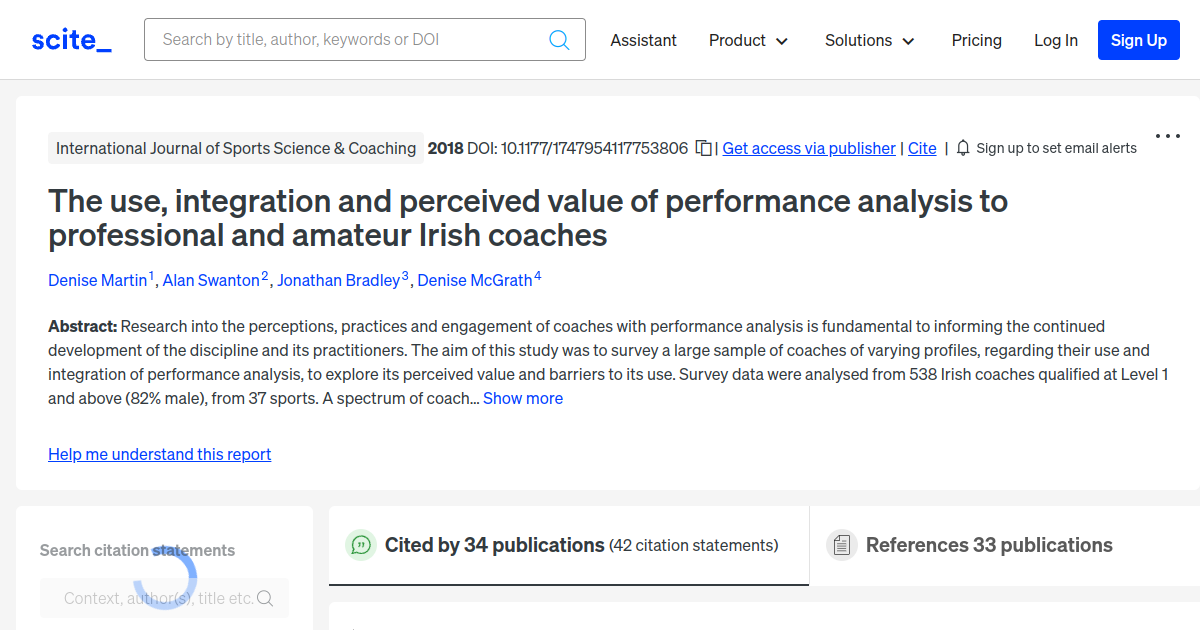Click the citation statements search magnifier

264,597
